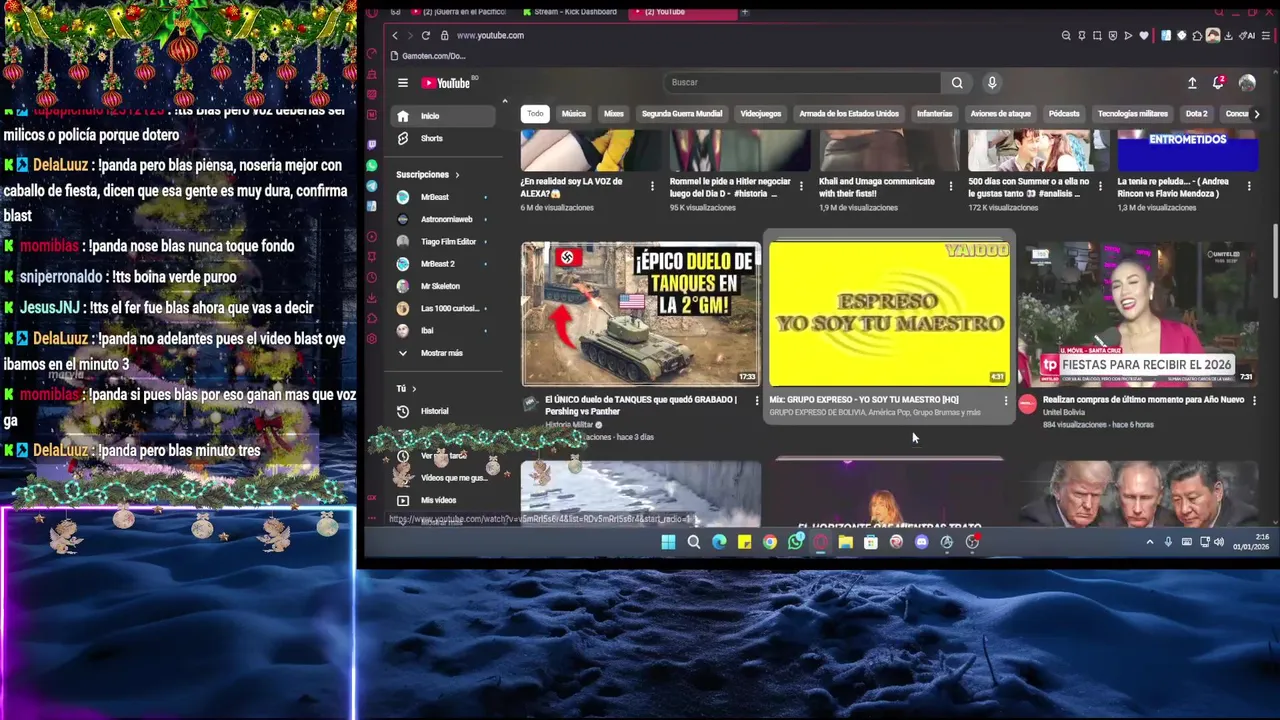Go back using browser back arrow
Image resolution: width=1280 pixels, height=720 pixels.
pyautogui.click(x=394, y=35)
